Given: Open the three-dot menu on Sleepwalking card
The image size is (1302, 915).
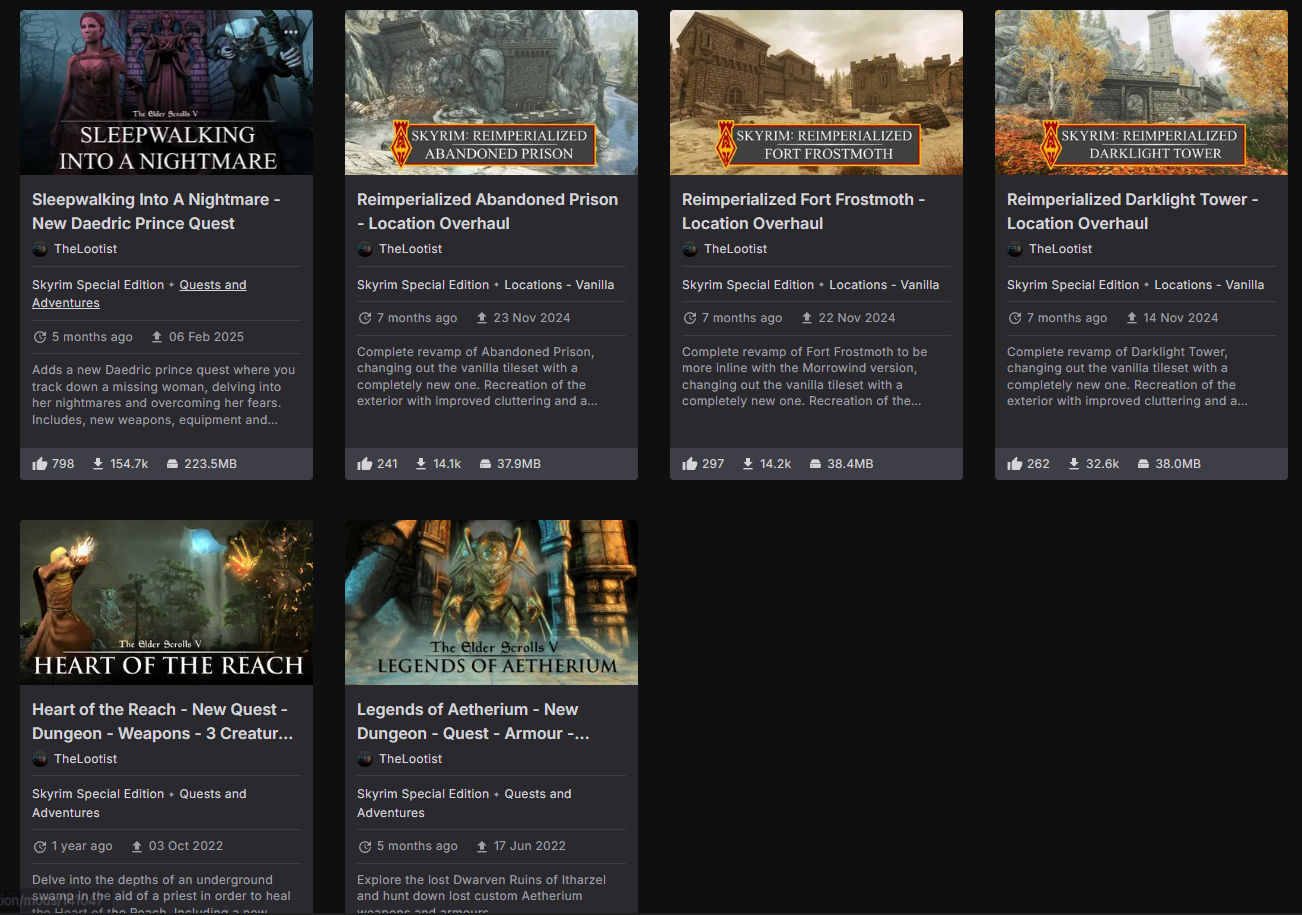Looking at the screenshot, I should coord(291,32).
